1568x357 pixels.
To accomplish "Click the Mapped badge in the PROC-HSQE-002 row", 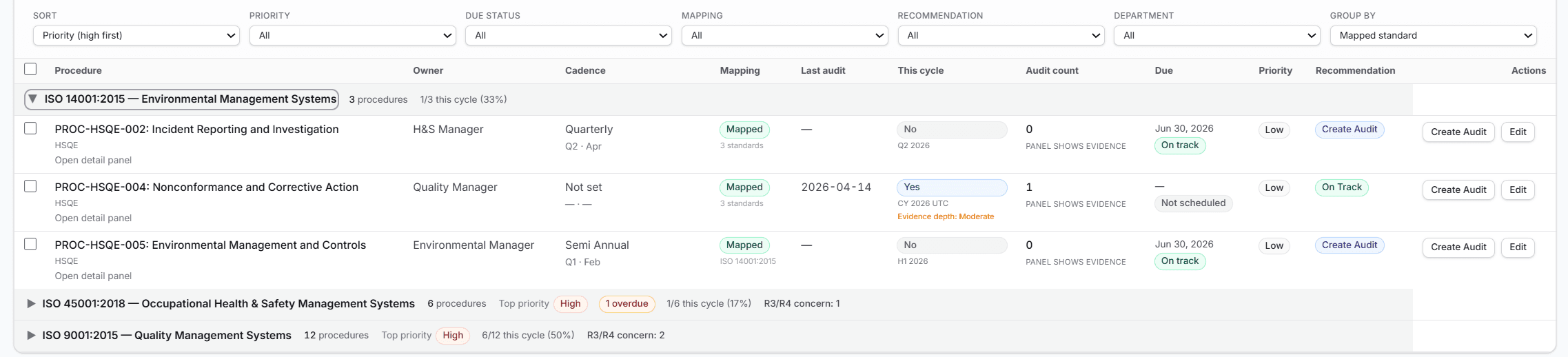I will click(x=744, y=130).
